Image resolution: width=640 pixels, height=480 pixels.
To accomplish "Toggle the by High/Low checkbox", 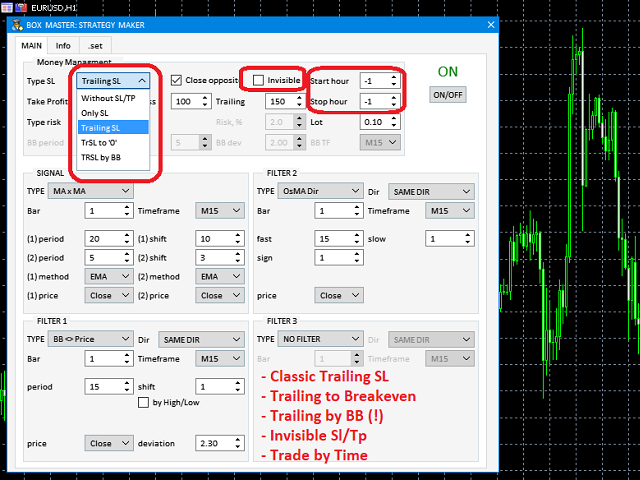I will coord(143,403).
